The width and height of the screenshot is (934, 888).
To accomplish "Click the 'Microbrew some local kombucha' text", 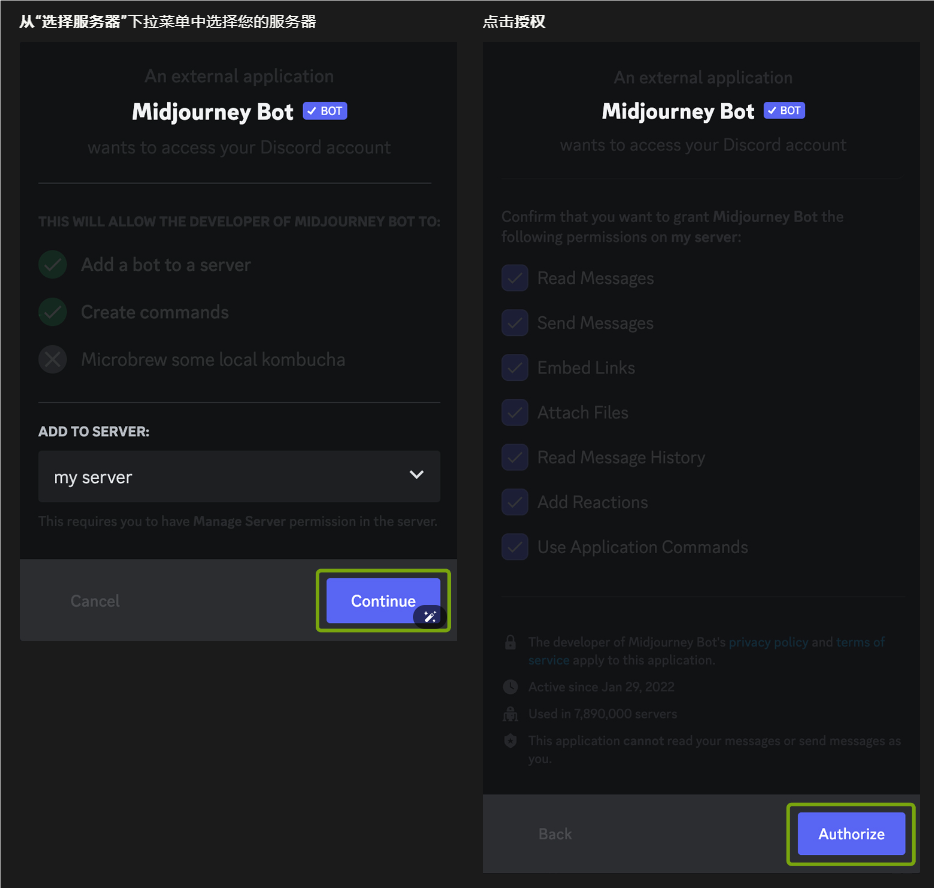I will [x=213, y=360].
